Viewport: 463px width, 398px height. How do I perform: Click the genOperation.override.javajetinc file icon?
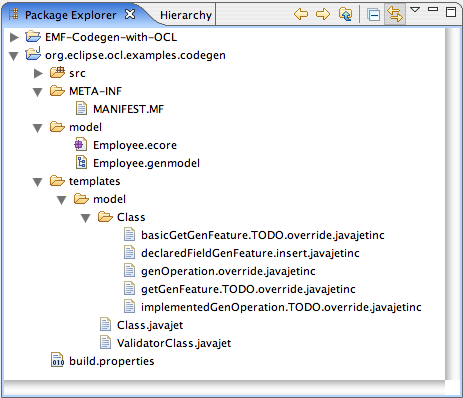pos(129,271)
